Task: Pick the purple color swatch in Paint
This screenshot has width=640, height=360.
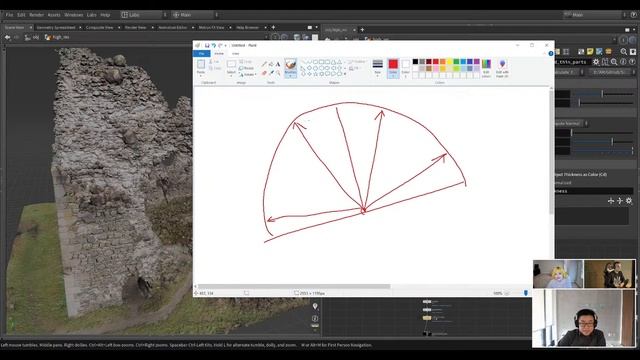Action: [477, 62]
